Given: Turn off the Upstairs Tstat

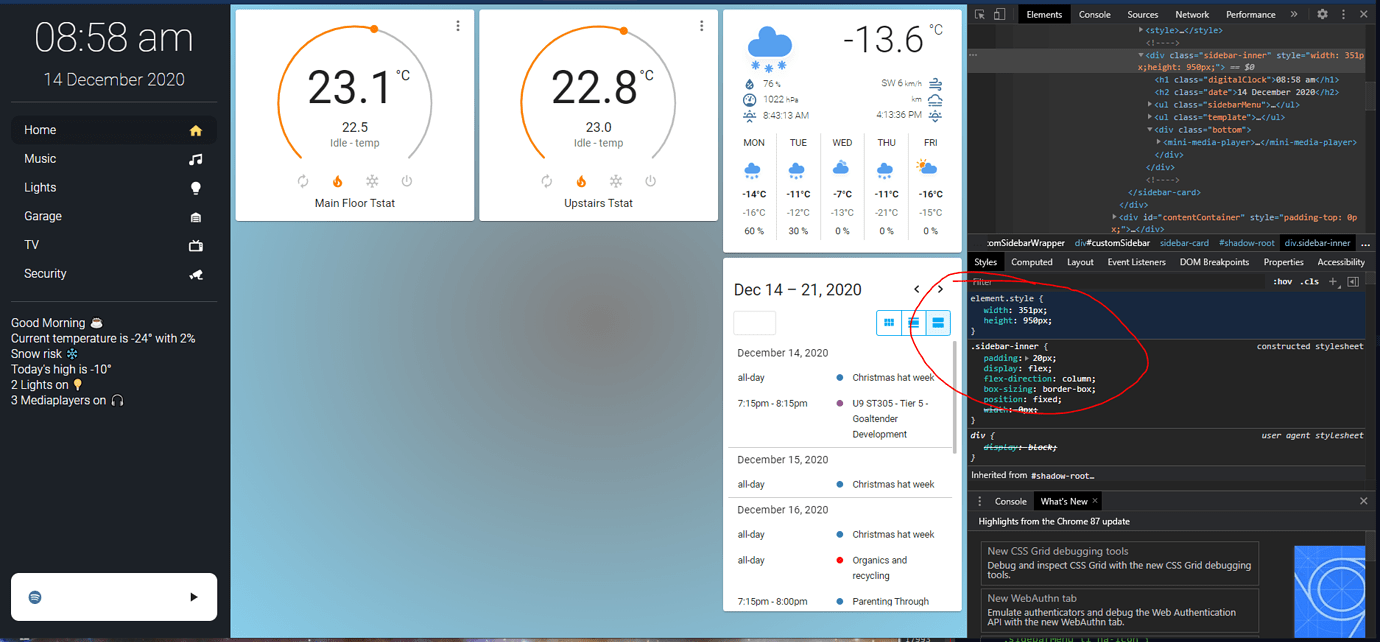Looking at the screenshot, I should (650, 181).
